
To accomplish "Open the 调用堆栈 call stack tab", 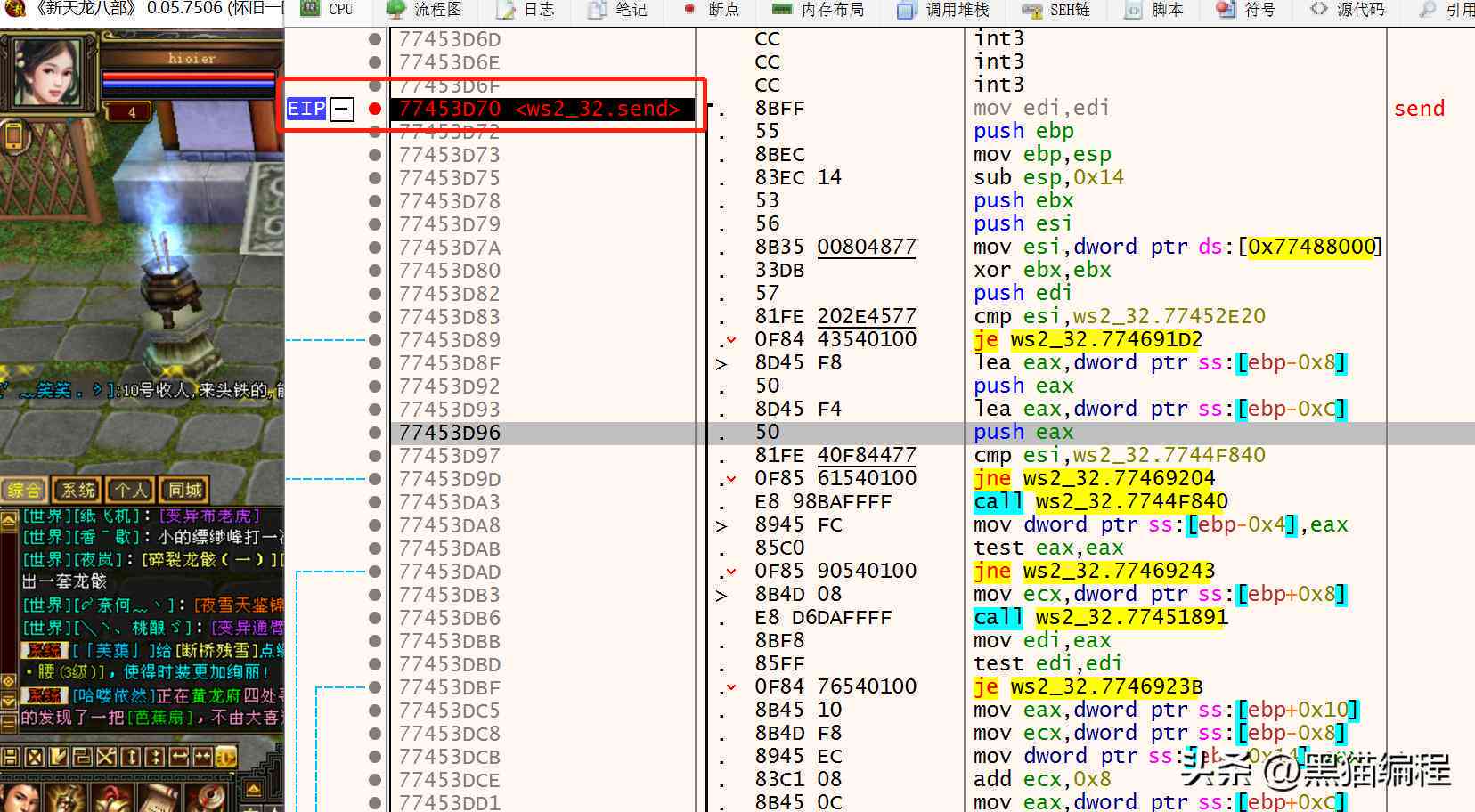I will [943, 9].
